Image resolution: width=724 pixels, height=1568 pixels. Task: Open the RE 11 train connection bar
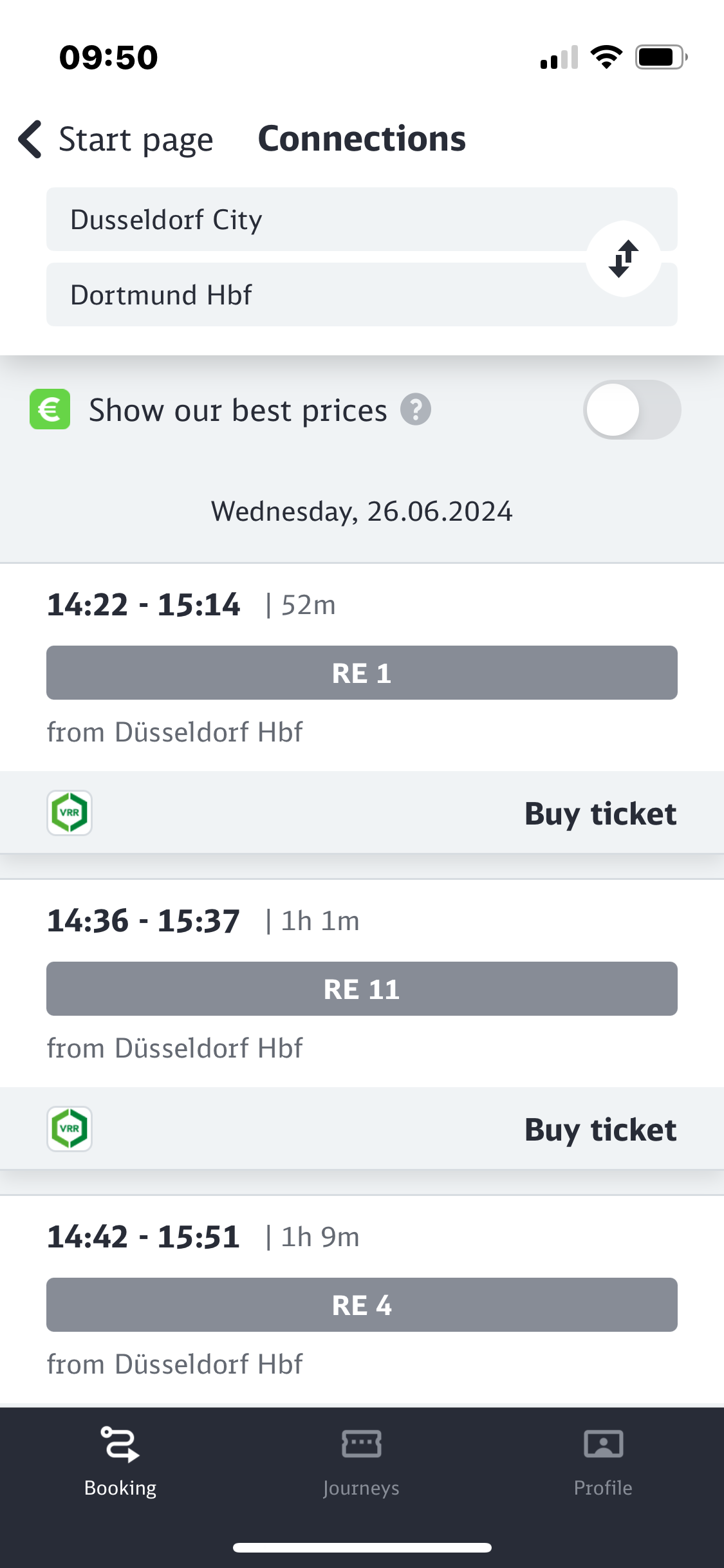click(362, 989)
